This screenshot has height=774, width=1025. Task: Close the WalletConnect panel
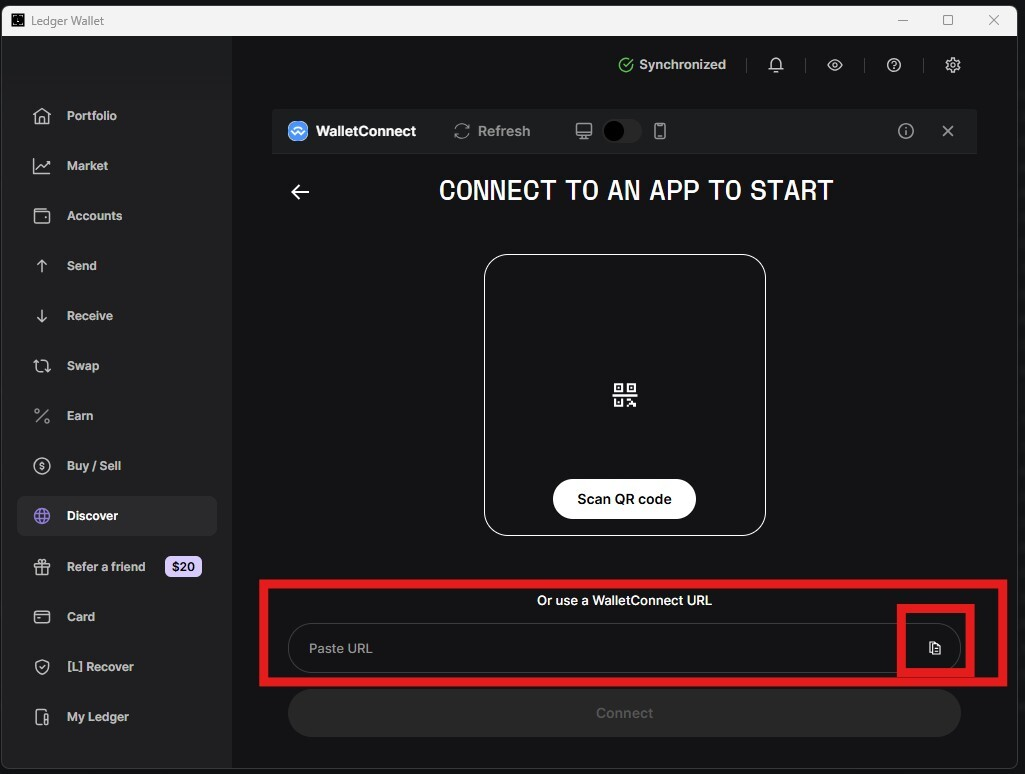coord(948,131)
